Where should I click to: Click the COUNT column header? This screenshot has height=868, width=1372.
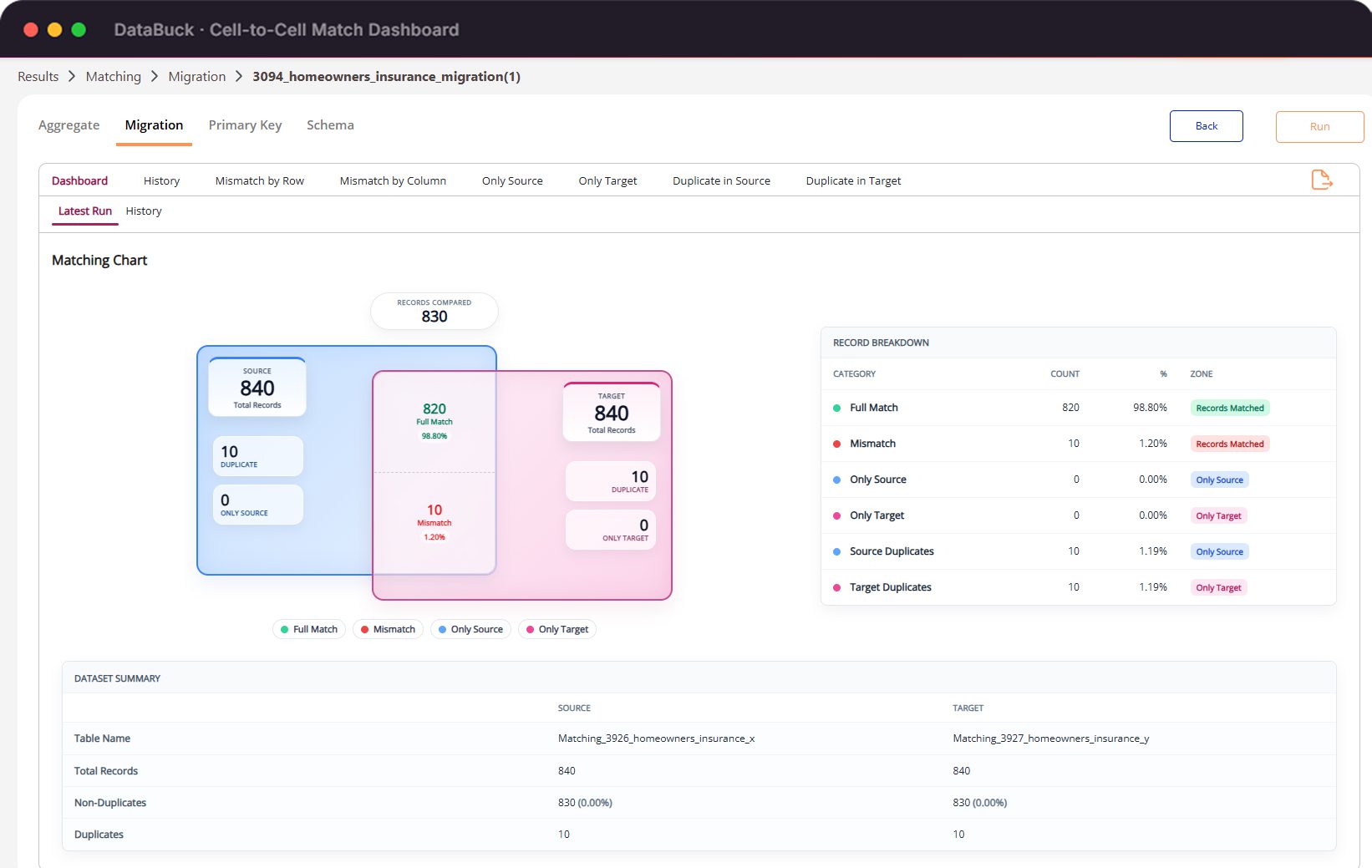click(x=1065, y=374)
